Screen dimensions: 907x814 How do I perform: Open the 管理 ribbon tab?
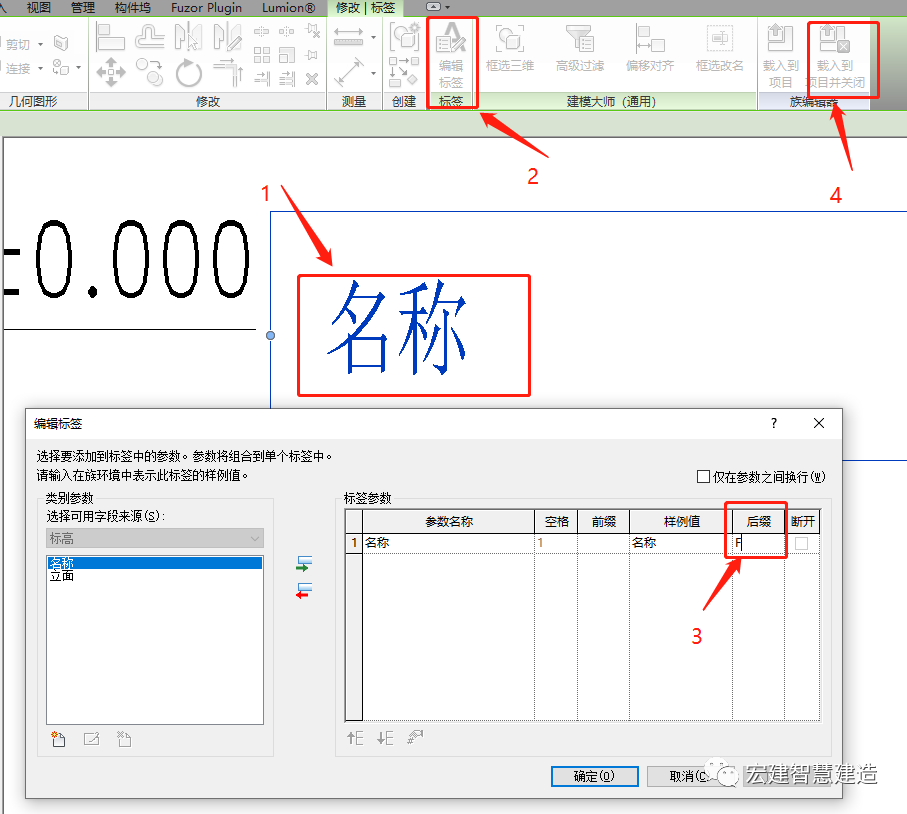(83, 8)
